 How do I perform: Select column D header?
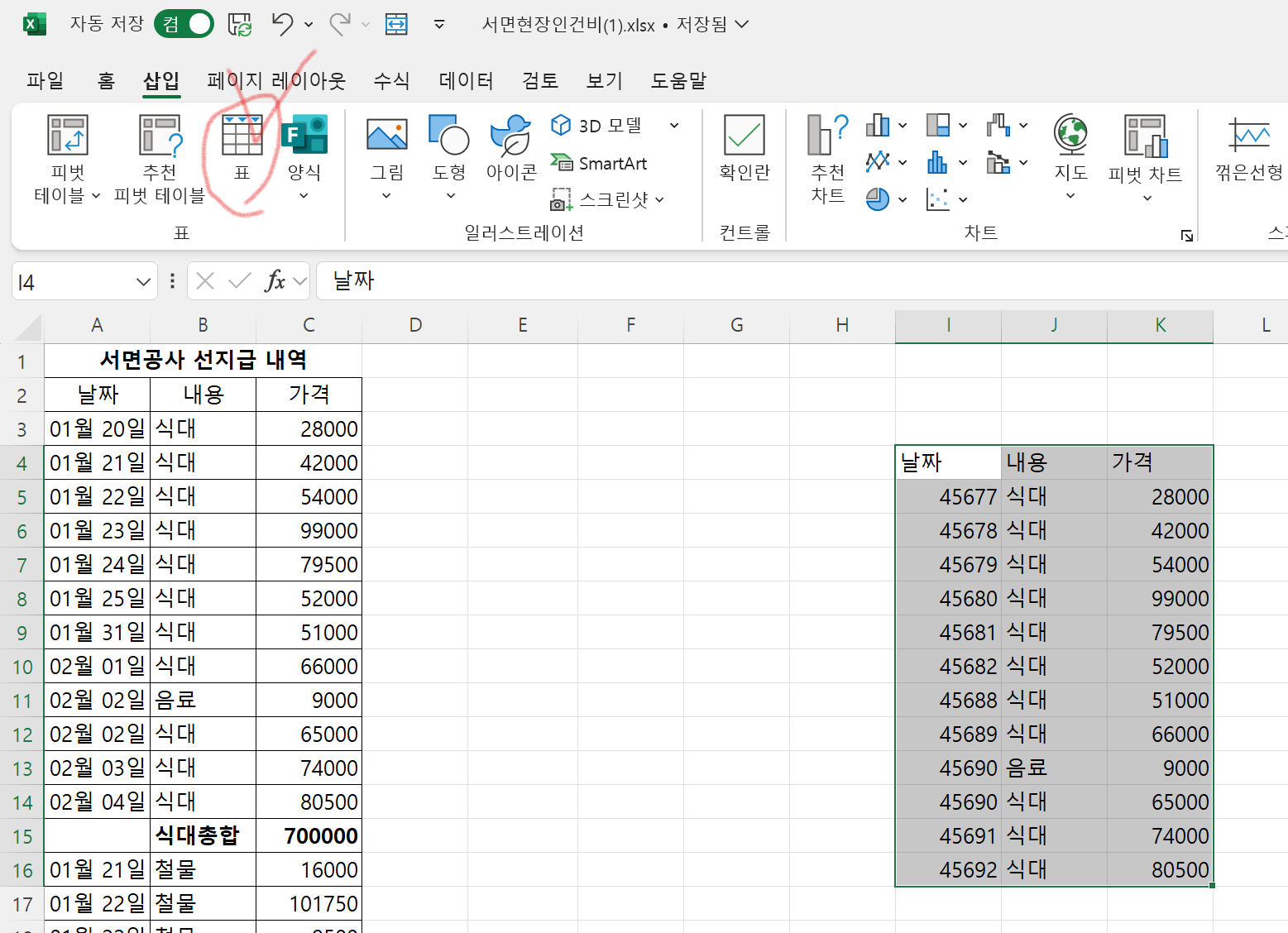point(415,325)
